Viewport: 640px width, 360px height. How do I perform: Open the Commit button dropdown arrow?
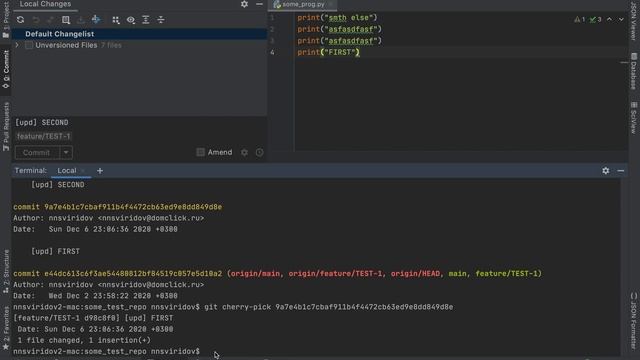click(x=66, y=153)
